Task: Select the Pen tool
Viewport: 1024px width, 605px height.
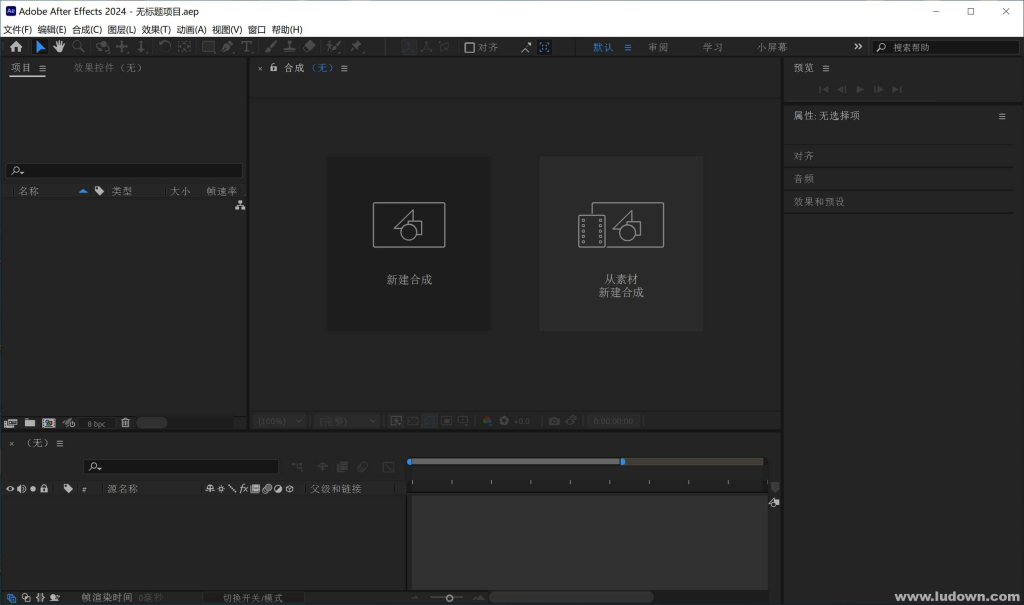Action: 227,46
